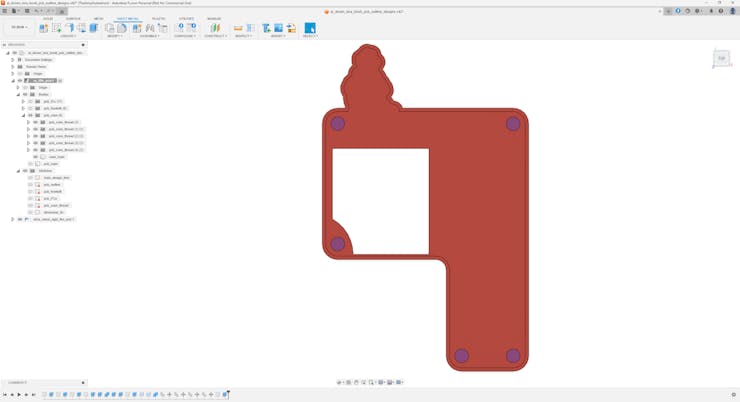Screen dimensions: 740x402
Task: Select the Flange tool in Create group
Action: pos(69,28)
